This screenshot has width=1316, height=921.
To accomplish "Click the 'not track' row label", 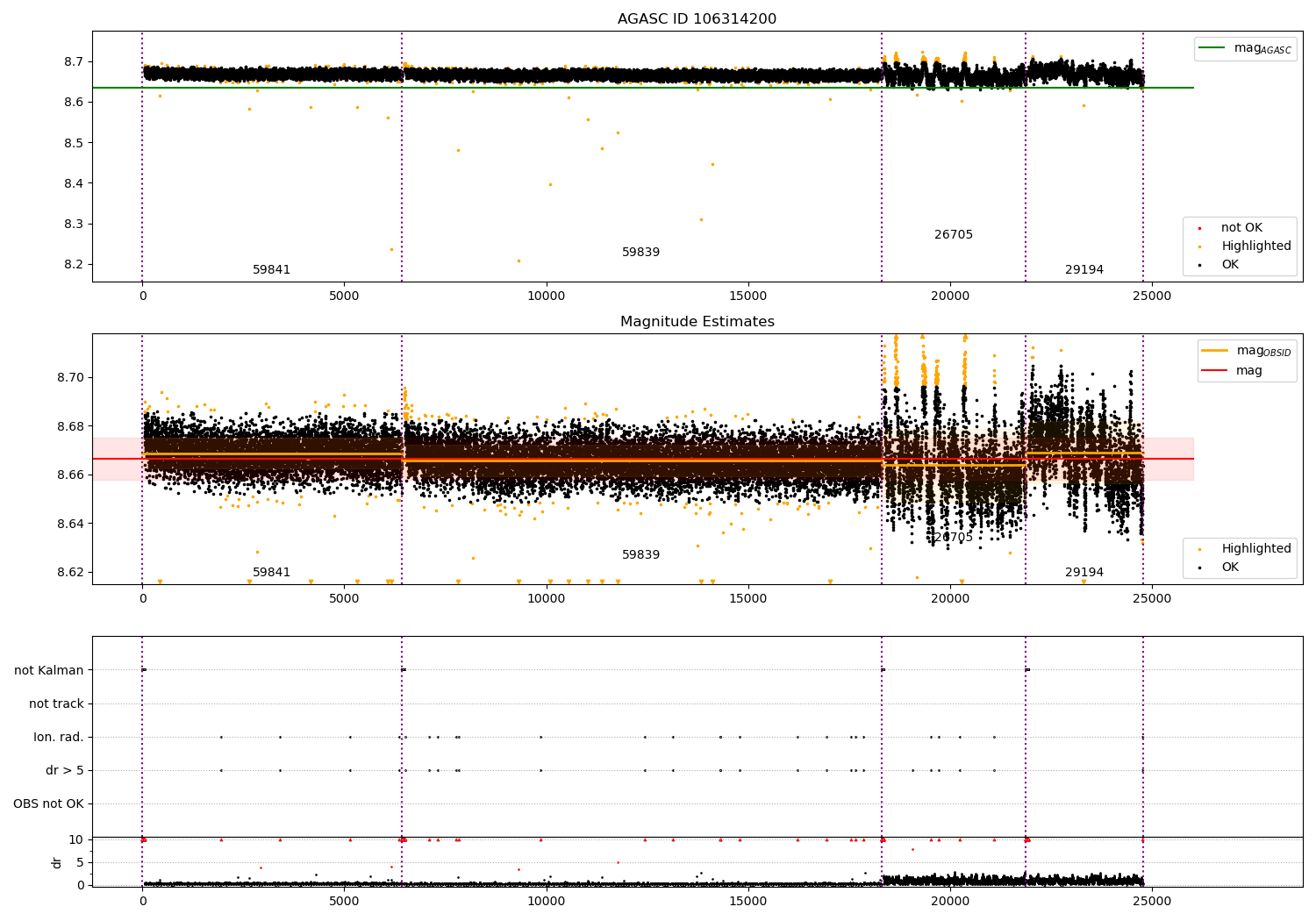I will point(56,703).
